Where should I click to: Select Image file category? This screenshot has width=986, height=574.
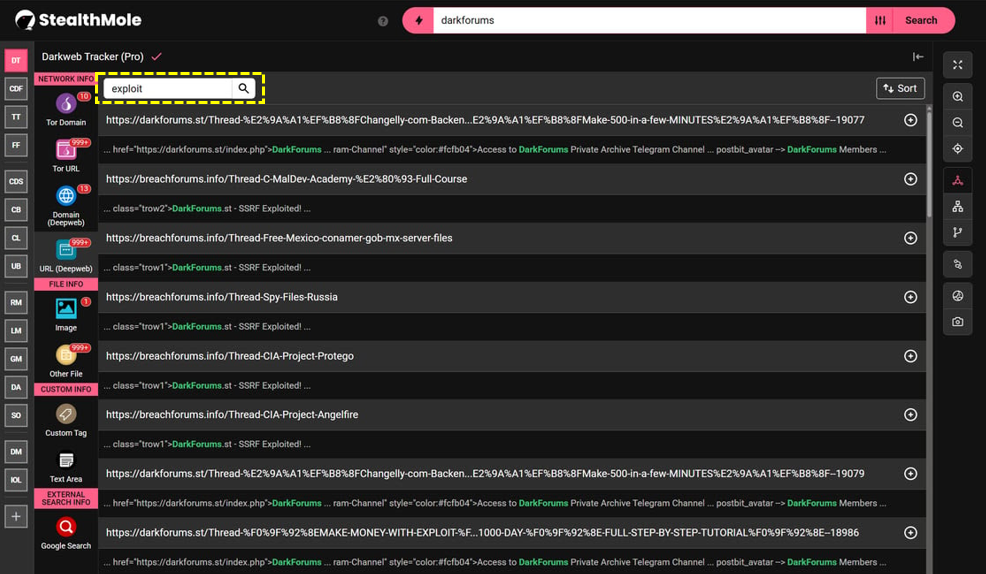(66, 314)
